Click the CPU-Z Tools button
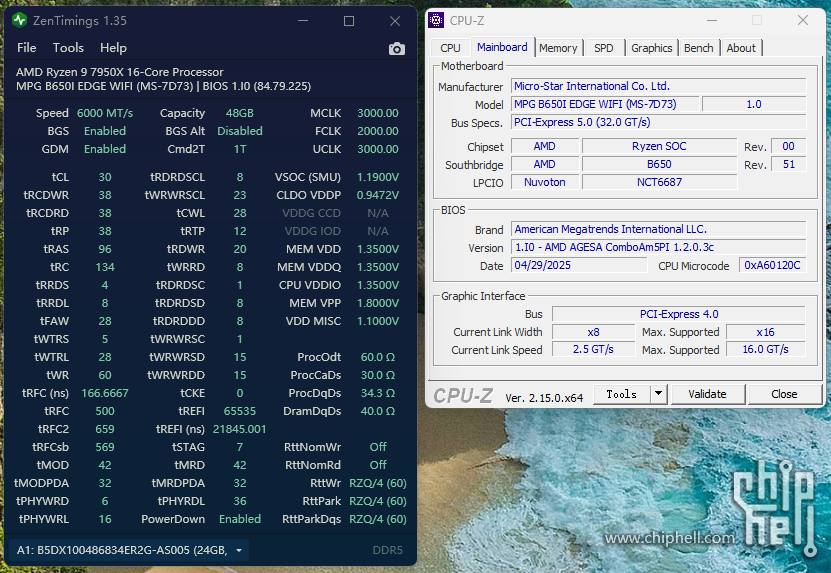The image size is (831, 573). 622,394
